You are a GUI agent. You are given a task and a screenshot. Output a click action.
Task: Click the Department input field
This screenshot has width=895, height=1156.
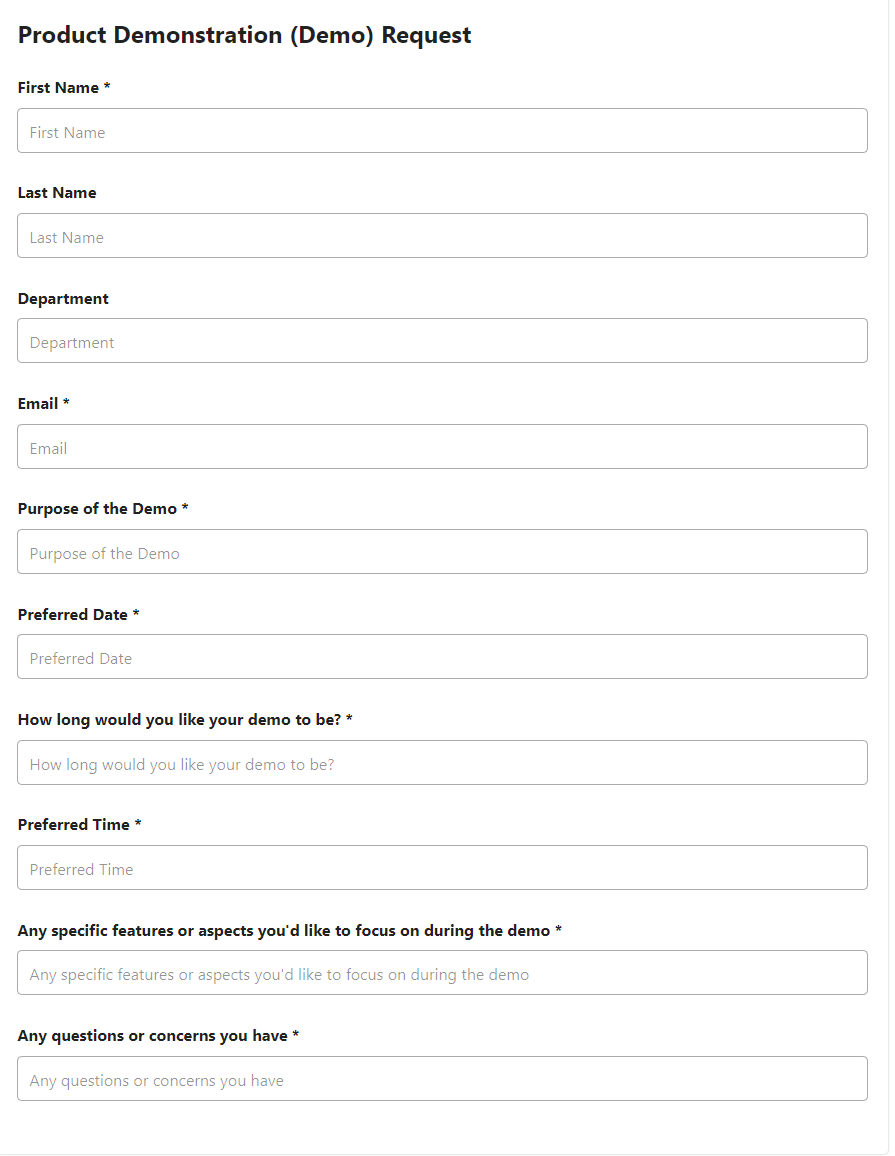[x=442, y=340]
